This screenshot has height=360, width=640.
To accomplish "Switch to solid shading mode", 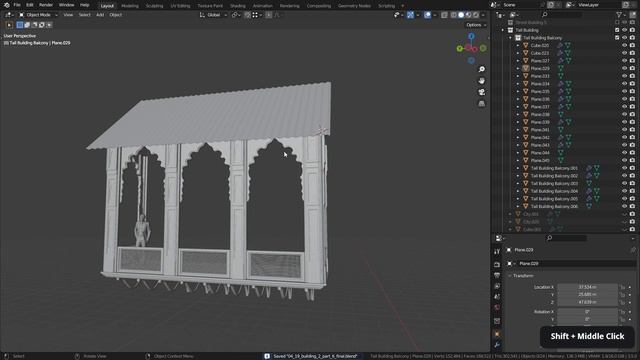I will click(x=461, y=15).
